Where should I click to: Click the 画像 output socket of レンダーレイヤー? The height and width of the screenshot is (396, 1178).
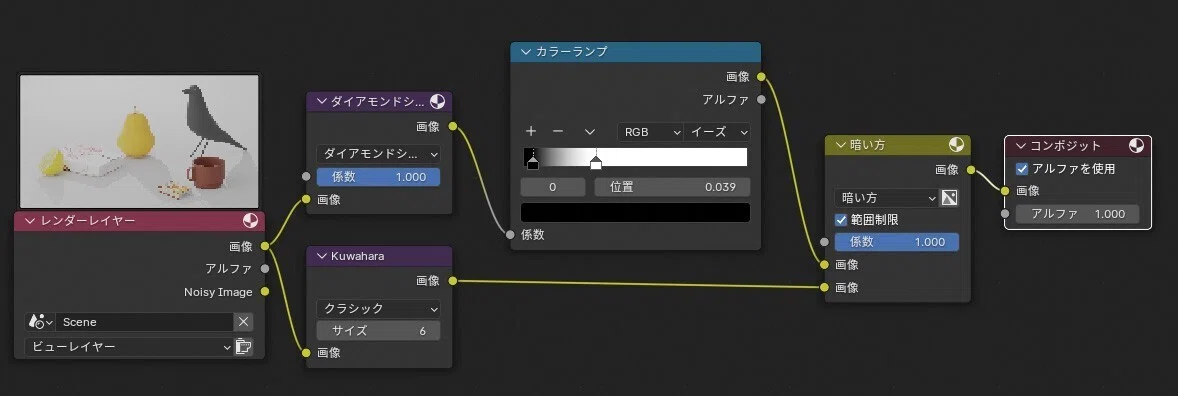tap(264, 246)
